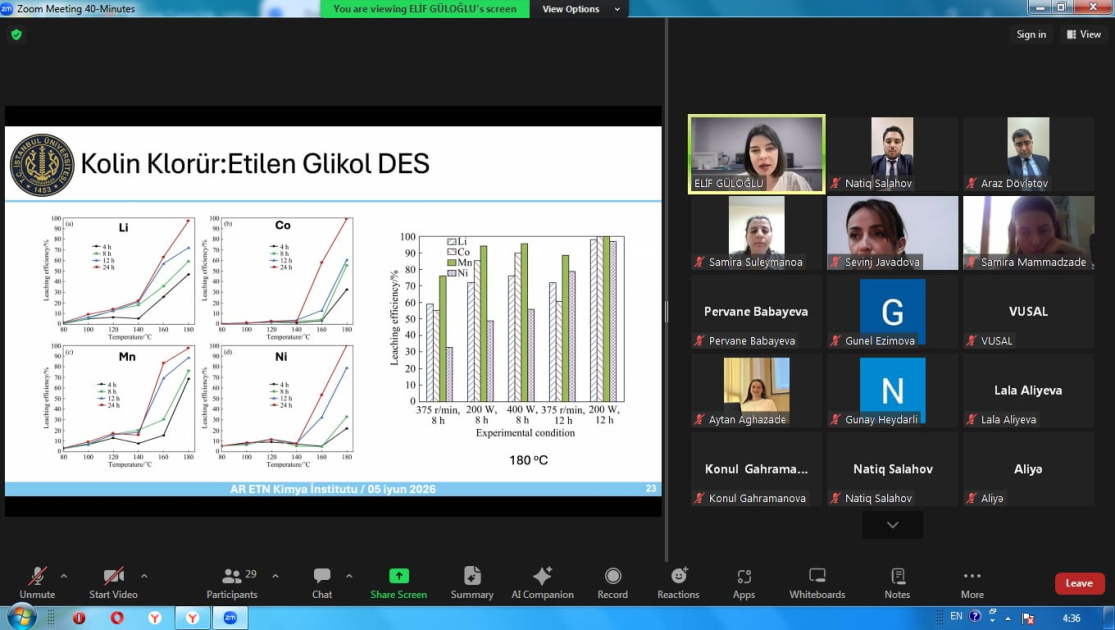Open the Zoom taskbar icon
The image size is (1115, 630).
tap(230, 618)
